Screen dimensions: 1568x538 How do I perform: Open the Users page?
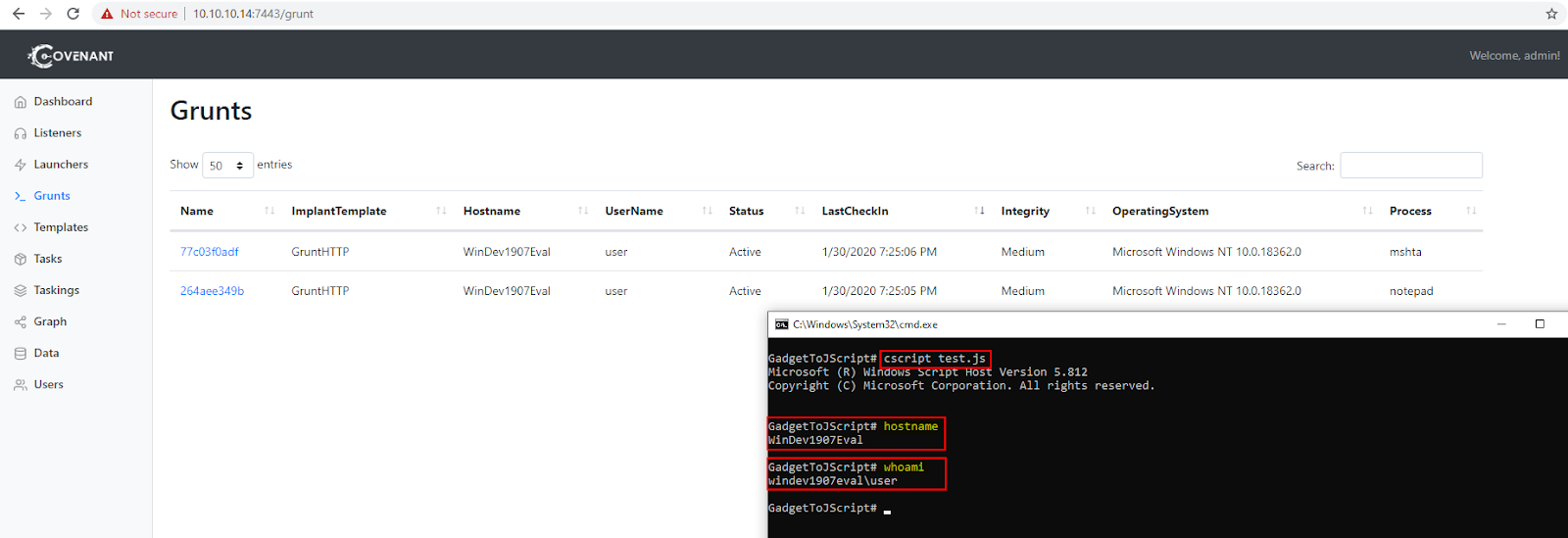point(49,384)
